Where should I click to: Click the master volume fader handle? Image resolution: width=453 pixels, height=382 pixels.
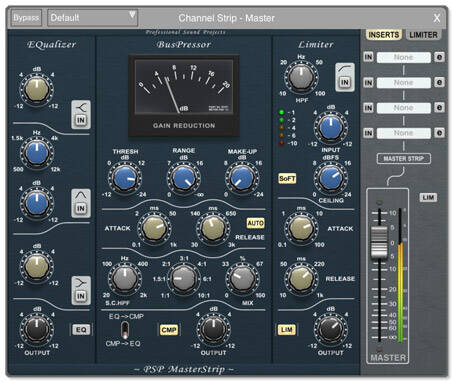click(379, 242)
